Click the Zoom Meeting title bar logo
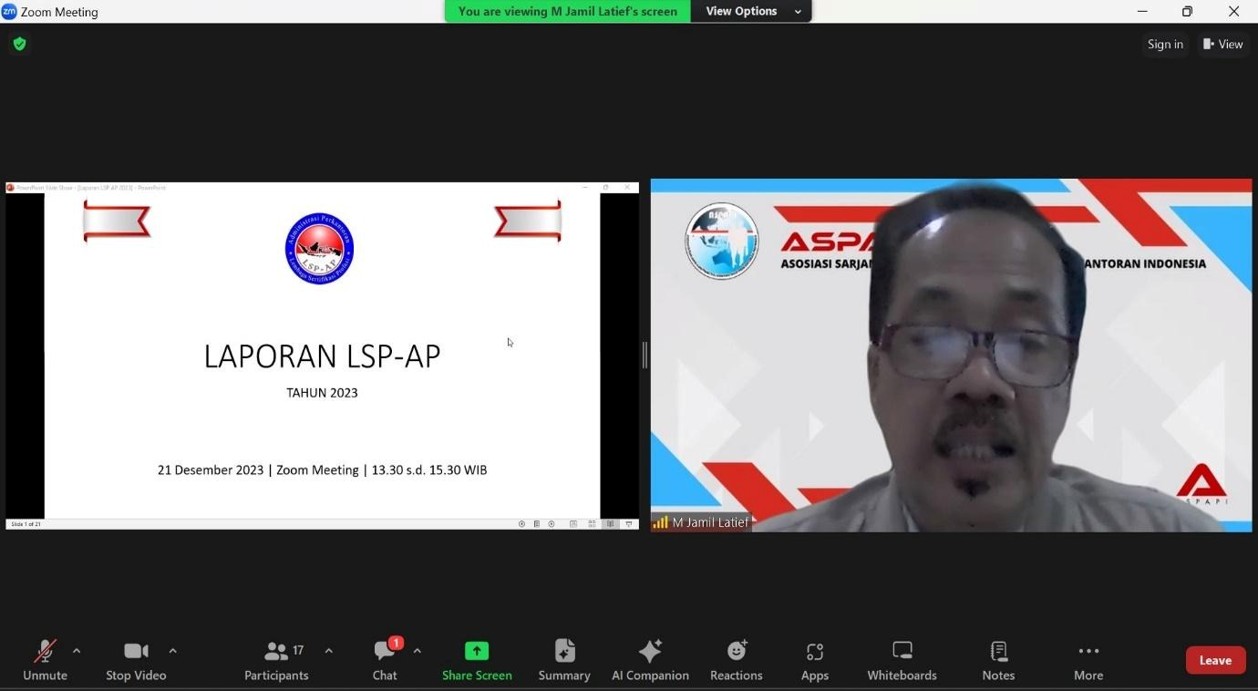Image resolution: width=1258 pixels, height=691 pixels. point(10,12)
